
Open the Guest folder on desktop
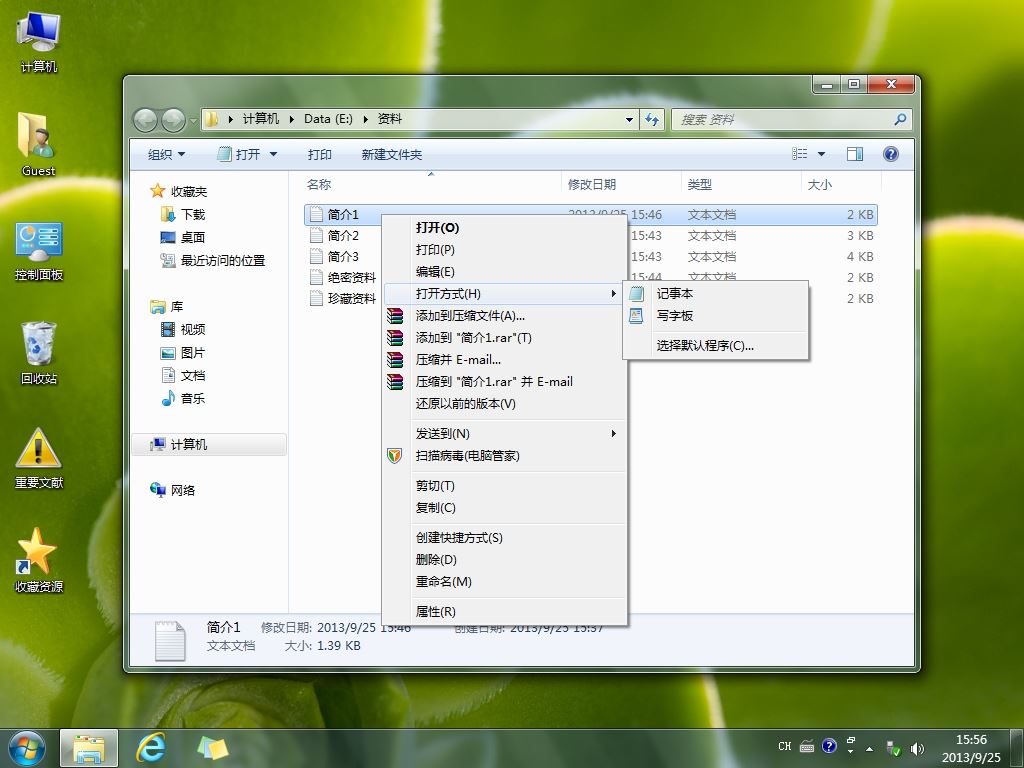point(39,144)
